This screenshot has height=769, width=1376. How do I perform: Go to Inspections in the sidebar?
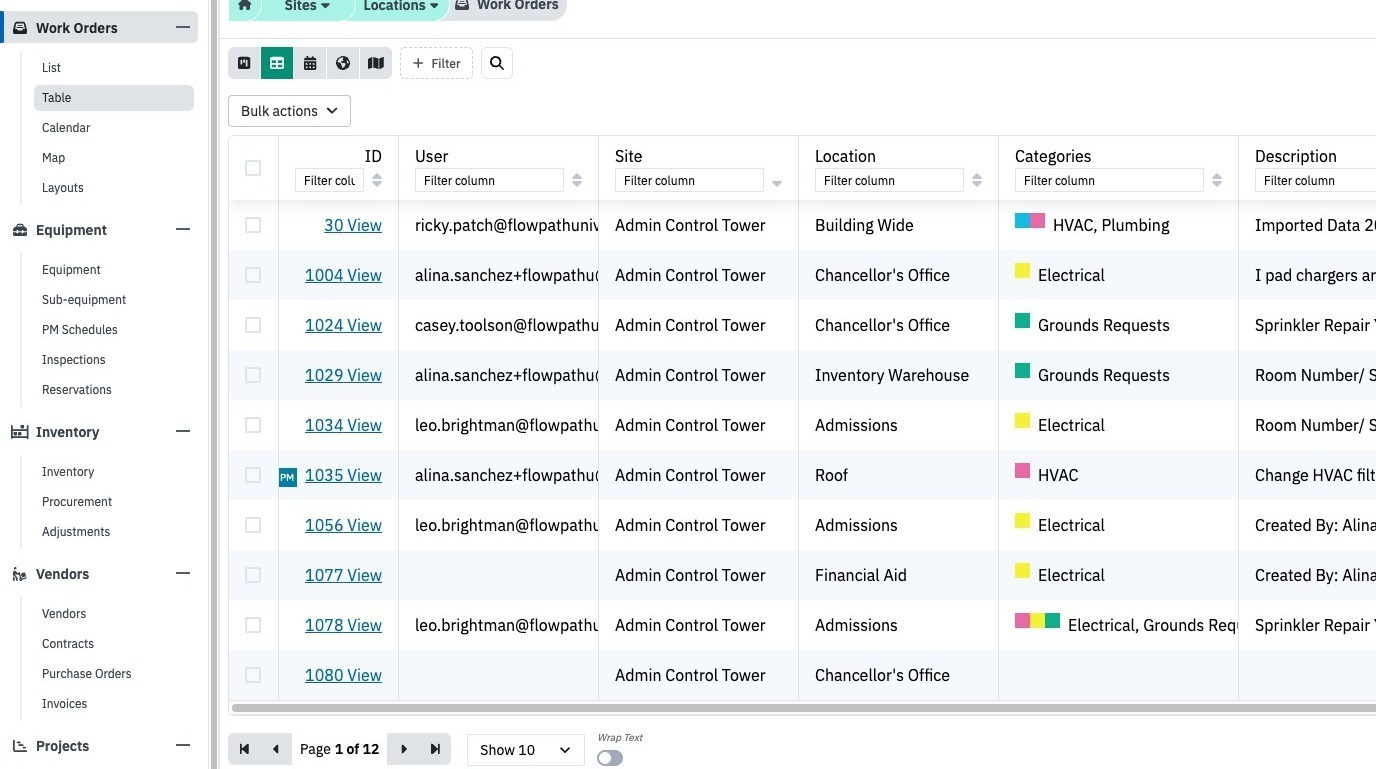click(73, 360)
